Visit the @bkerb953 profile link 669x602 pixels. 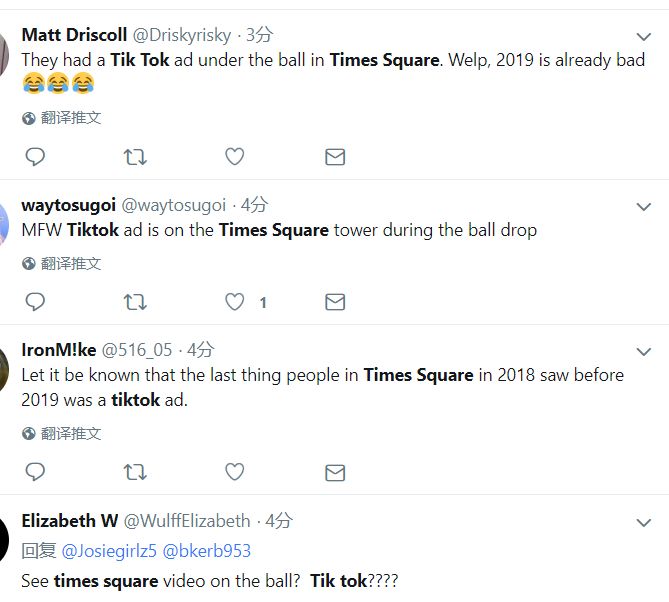point(207,551)
